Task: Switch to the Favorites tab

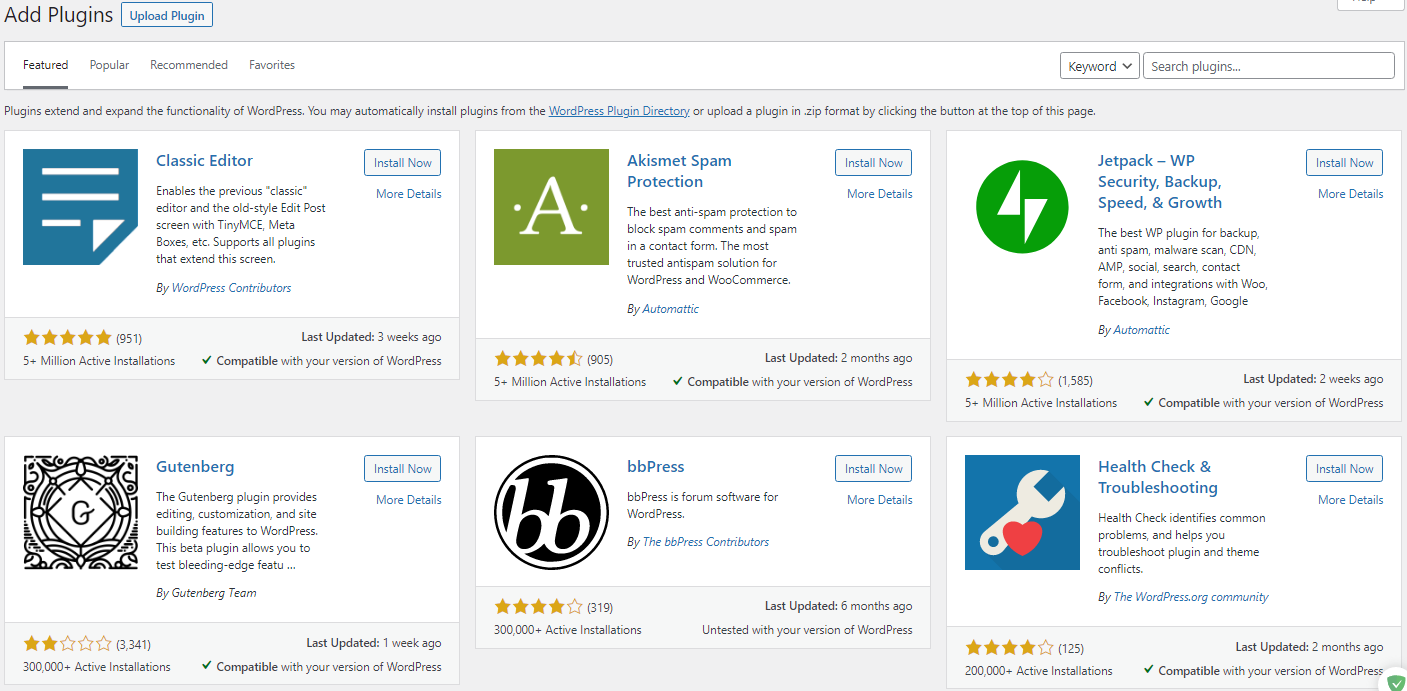Action: (272, 65)
